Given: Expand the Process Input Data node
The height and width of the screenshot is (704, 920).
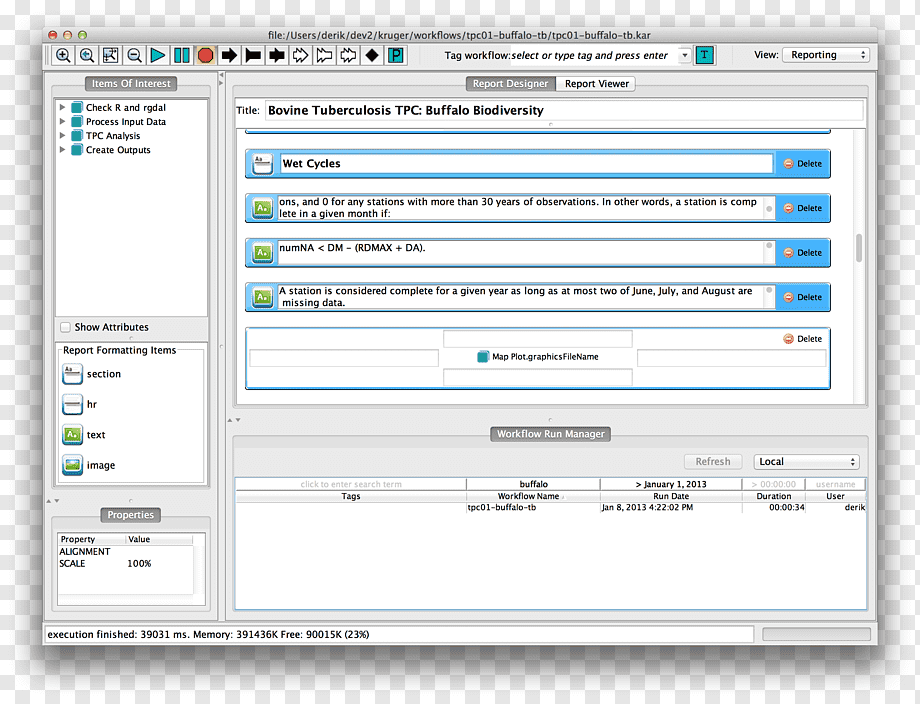Looking at the screenshot, I should click(62, 121).
